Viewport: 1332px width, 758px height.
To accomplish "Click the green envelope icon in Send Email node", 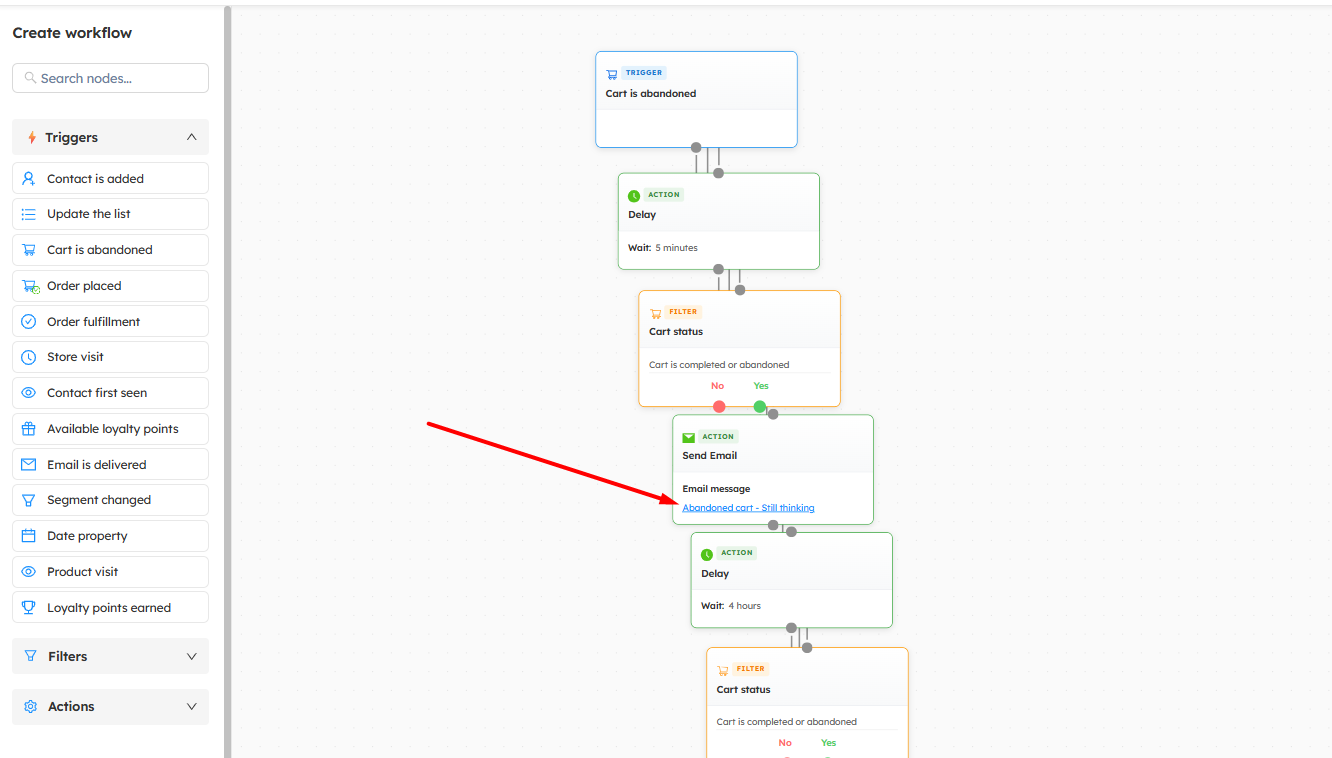I will click(x=688, y=437).
